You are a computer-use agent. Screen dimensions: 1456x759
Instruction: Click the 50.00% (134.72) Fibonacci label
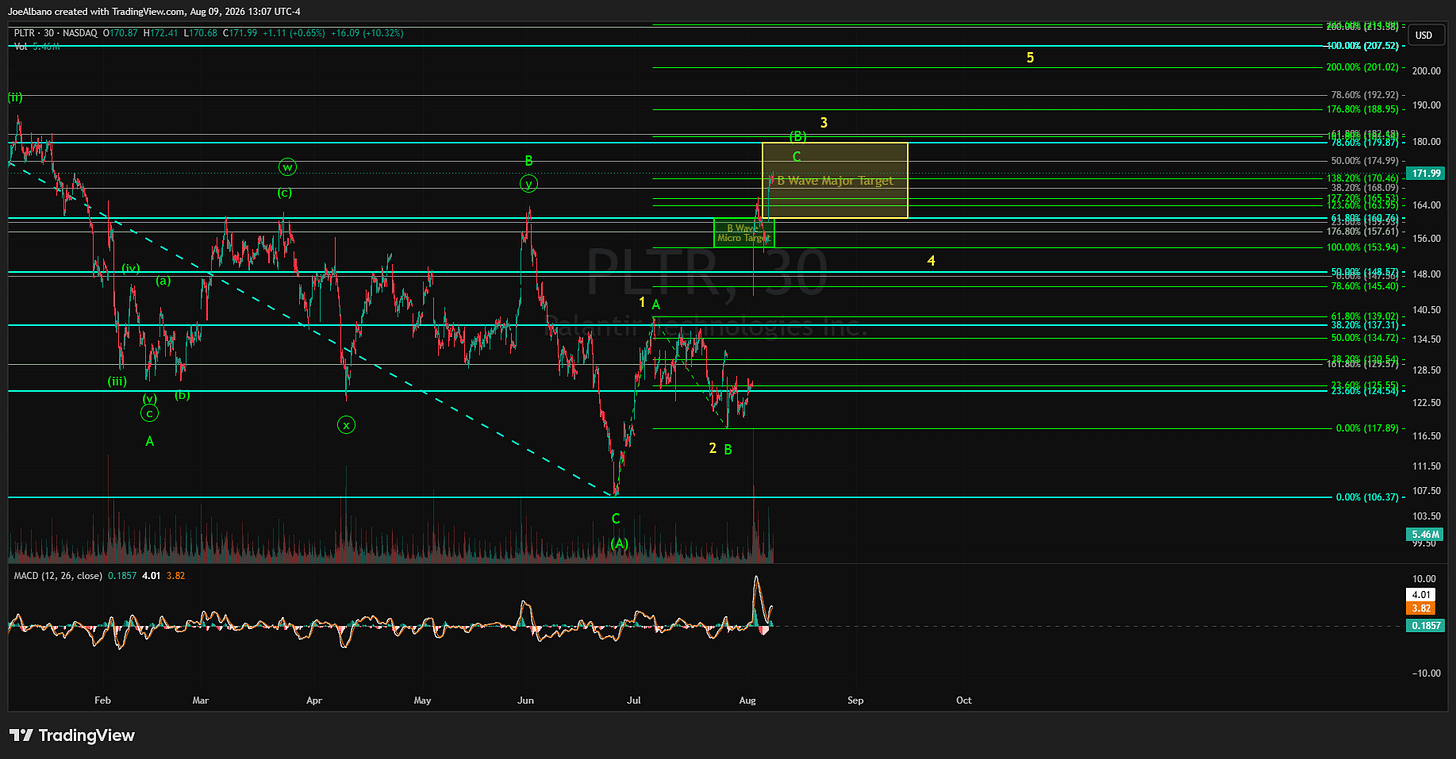[1363, 338]
